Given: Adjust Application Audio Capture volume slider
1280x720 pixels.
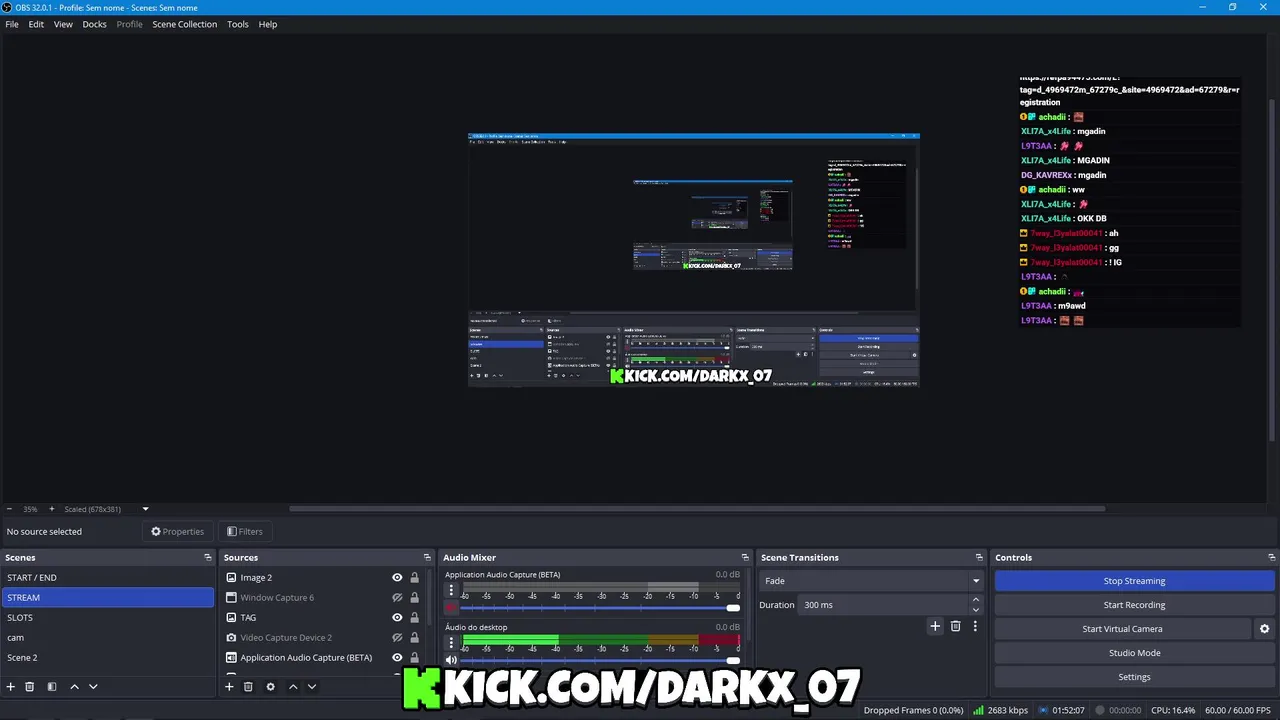Looking at the screenshot, I should tap(599, 608).
